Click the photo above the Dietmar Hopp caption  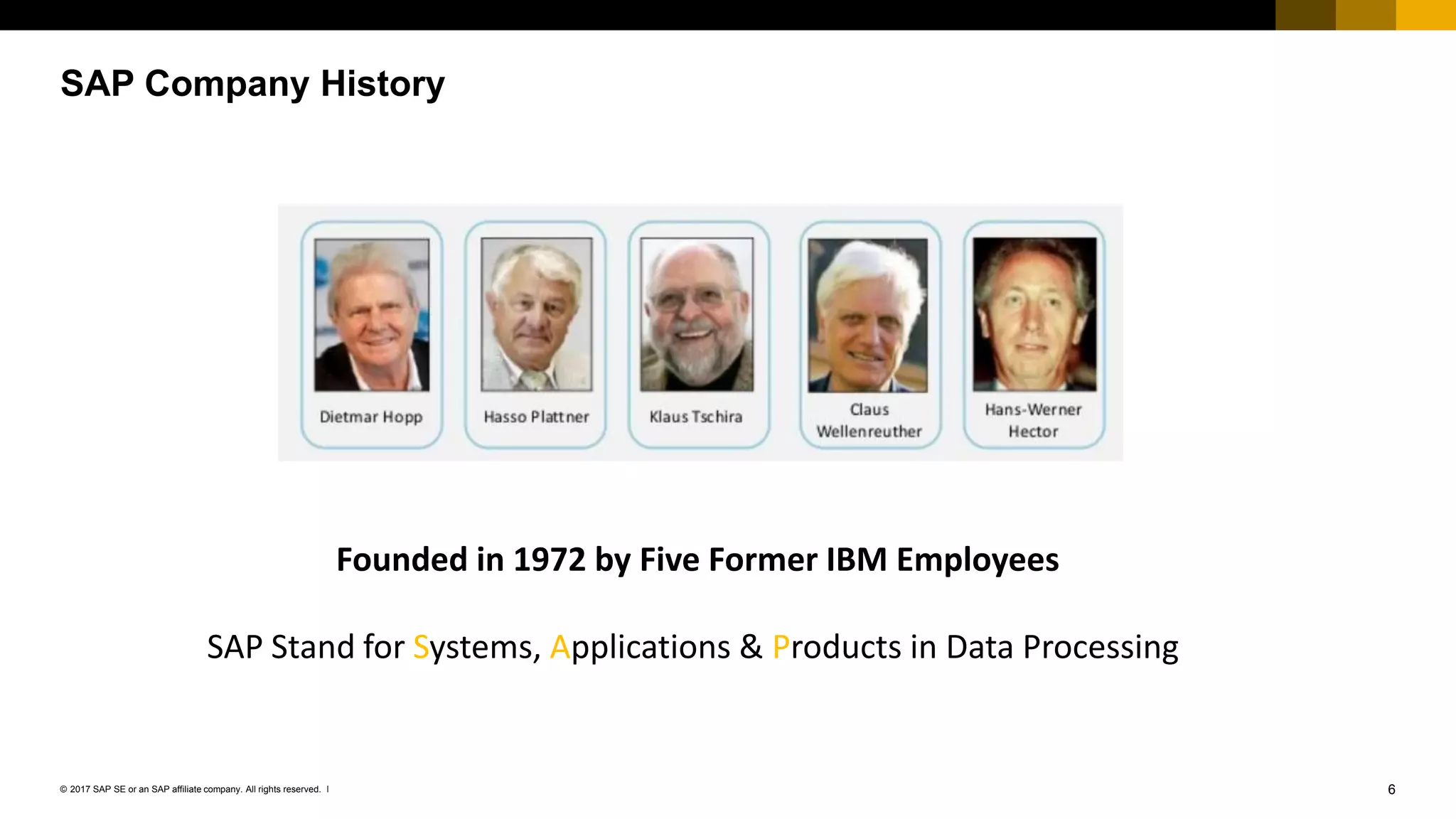click(372, 314)
